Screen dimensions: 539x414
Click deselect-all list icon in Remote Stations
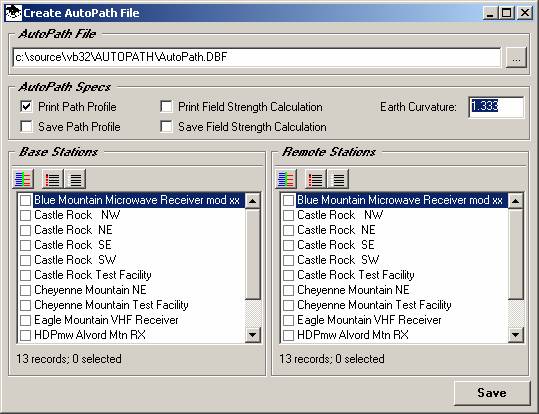(338, 179)
